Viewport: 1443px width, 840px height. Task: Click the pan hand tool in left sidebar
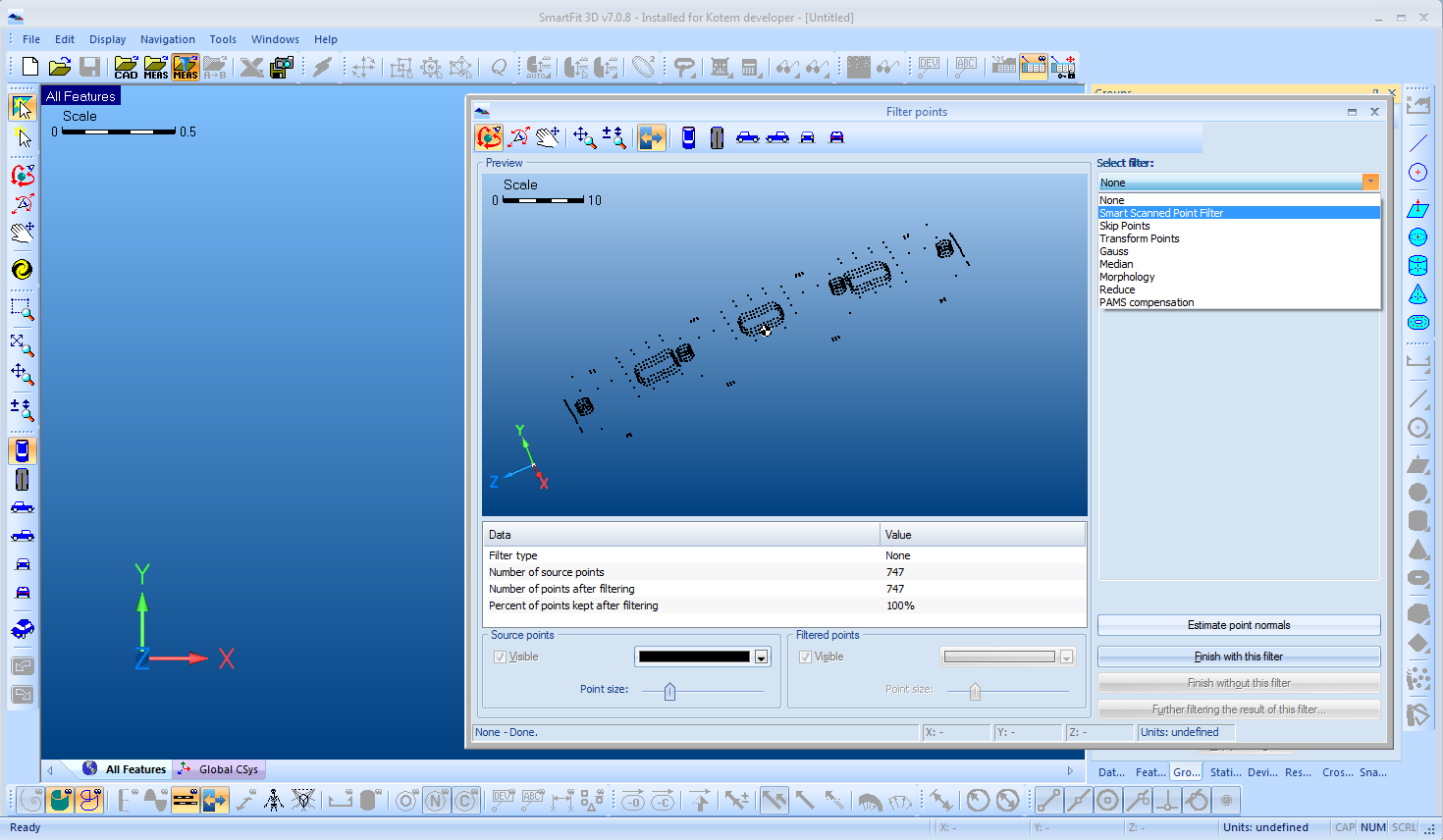[x=23, y=232]
